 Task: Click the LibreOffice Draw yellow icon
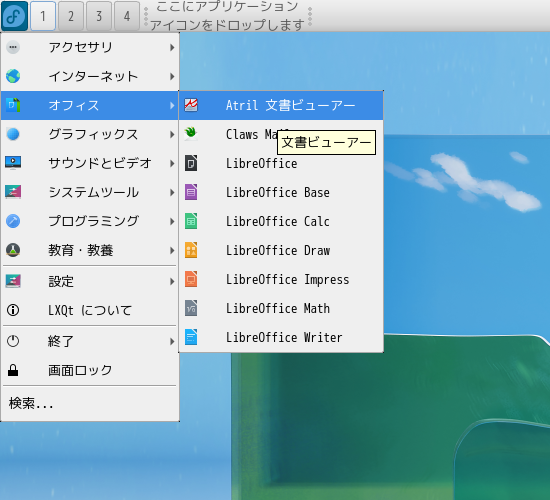[191, 250]
